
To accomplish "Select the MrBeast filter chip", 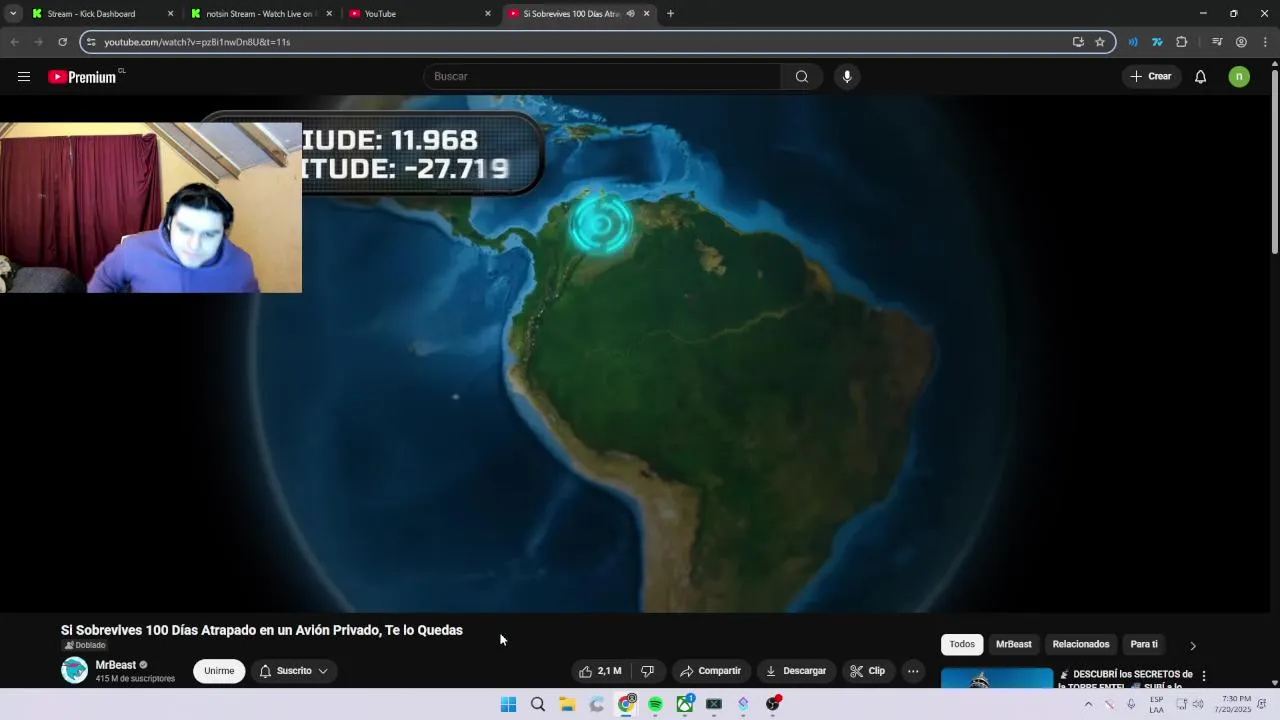I will coord(1013,644).
